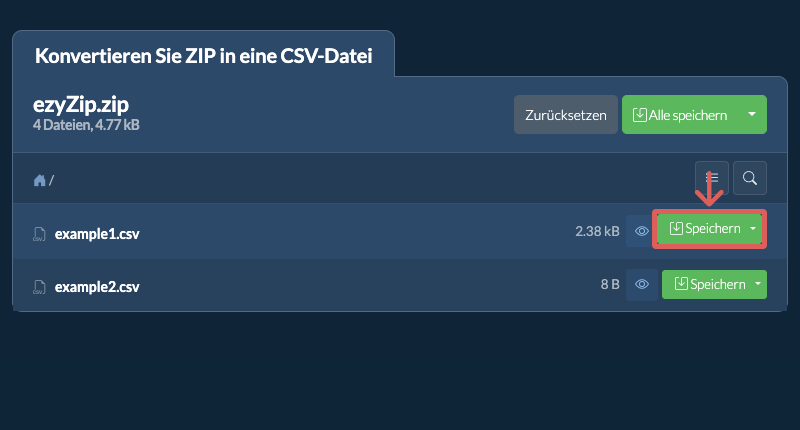This screenshot has height=430, width=800.
Task: Expand the Alle speichern dropdown arrow
Action: pyautogui.click(x=752, y=115)
